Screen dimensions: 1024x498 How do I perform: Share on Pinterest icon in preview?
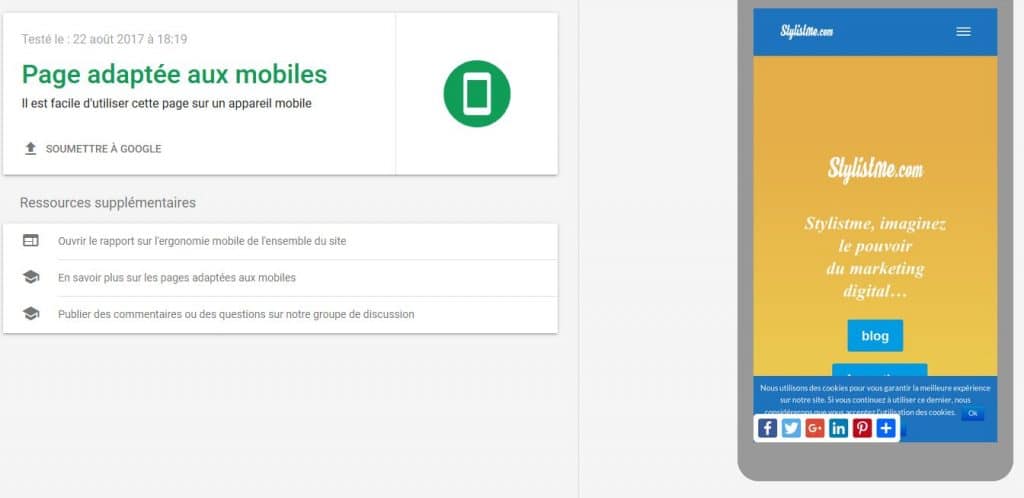[862, 428]
